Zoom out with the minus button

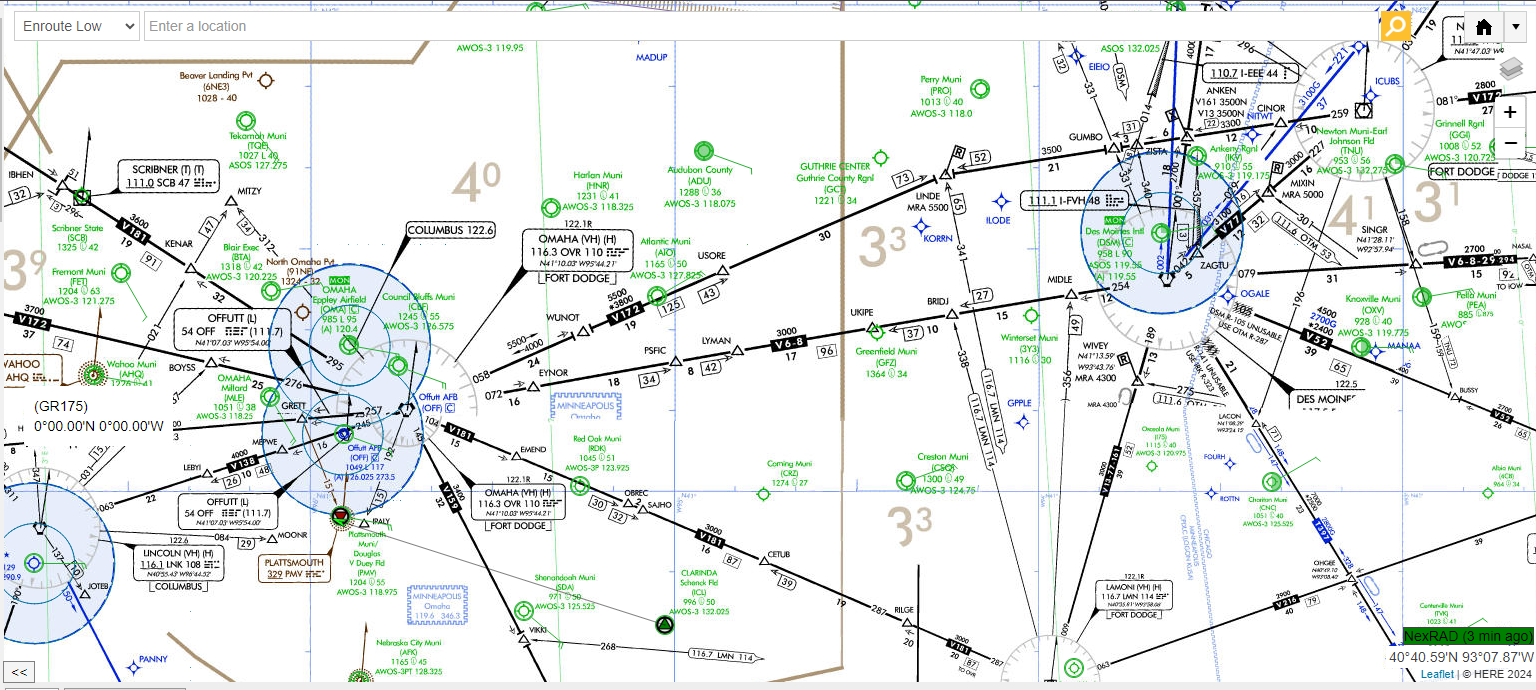pos(1510,144)
